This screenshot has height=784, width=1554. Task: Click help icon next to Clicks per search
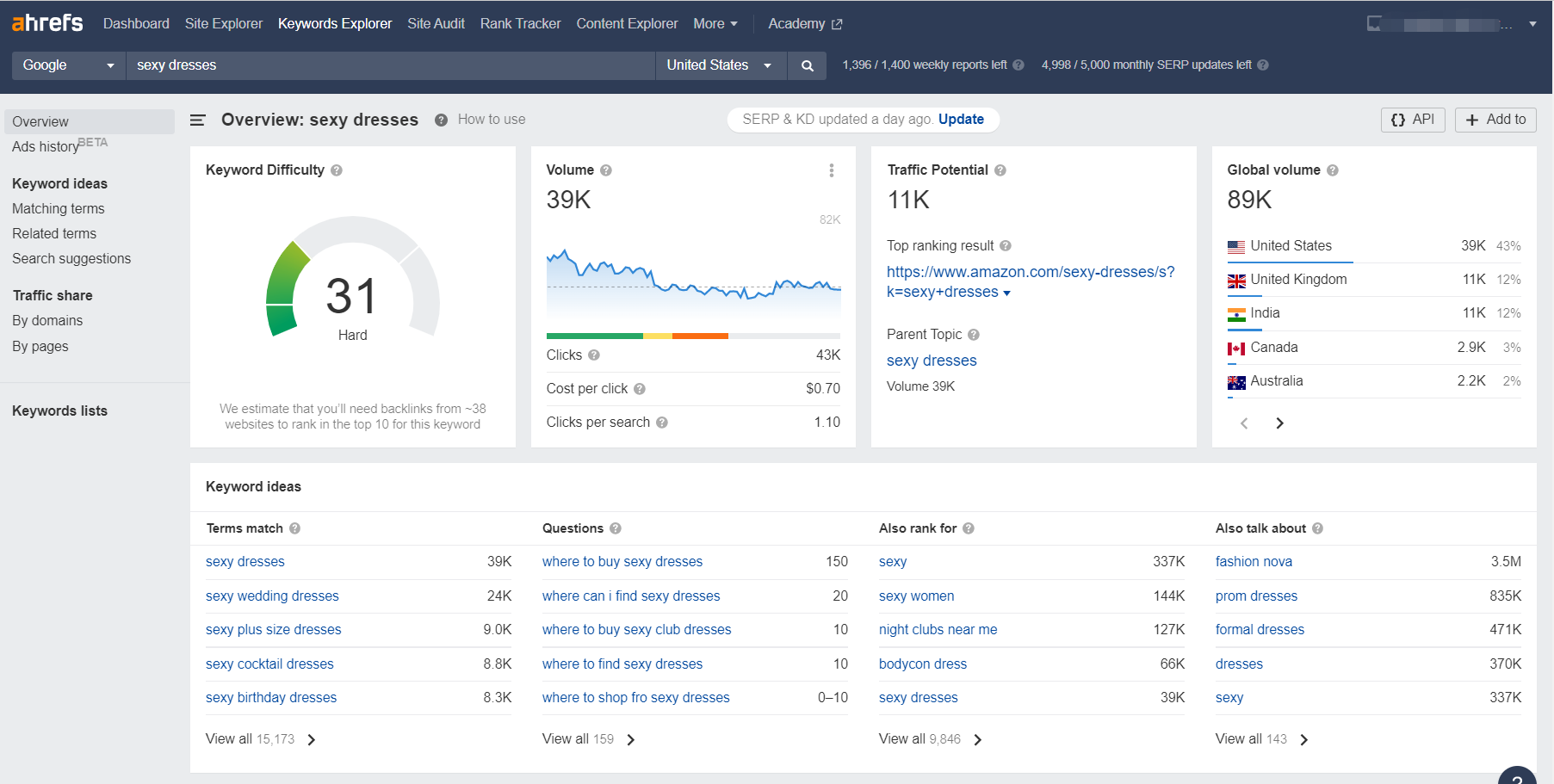(x=662, y=423)
